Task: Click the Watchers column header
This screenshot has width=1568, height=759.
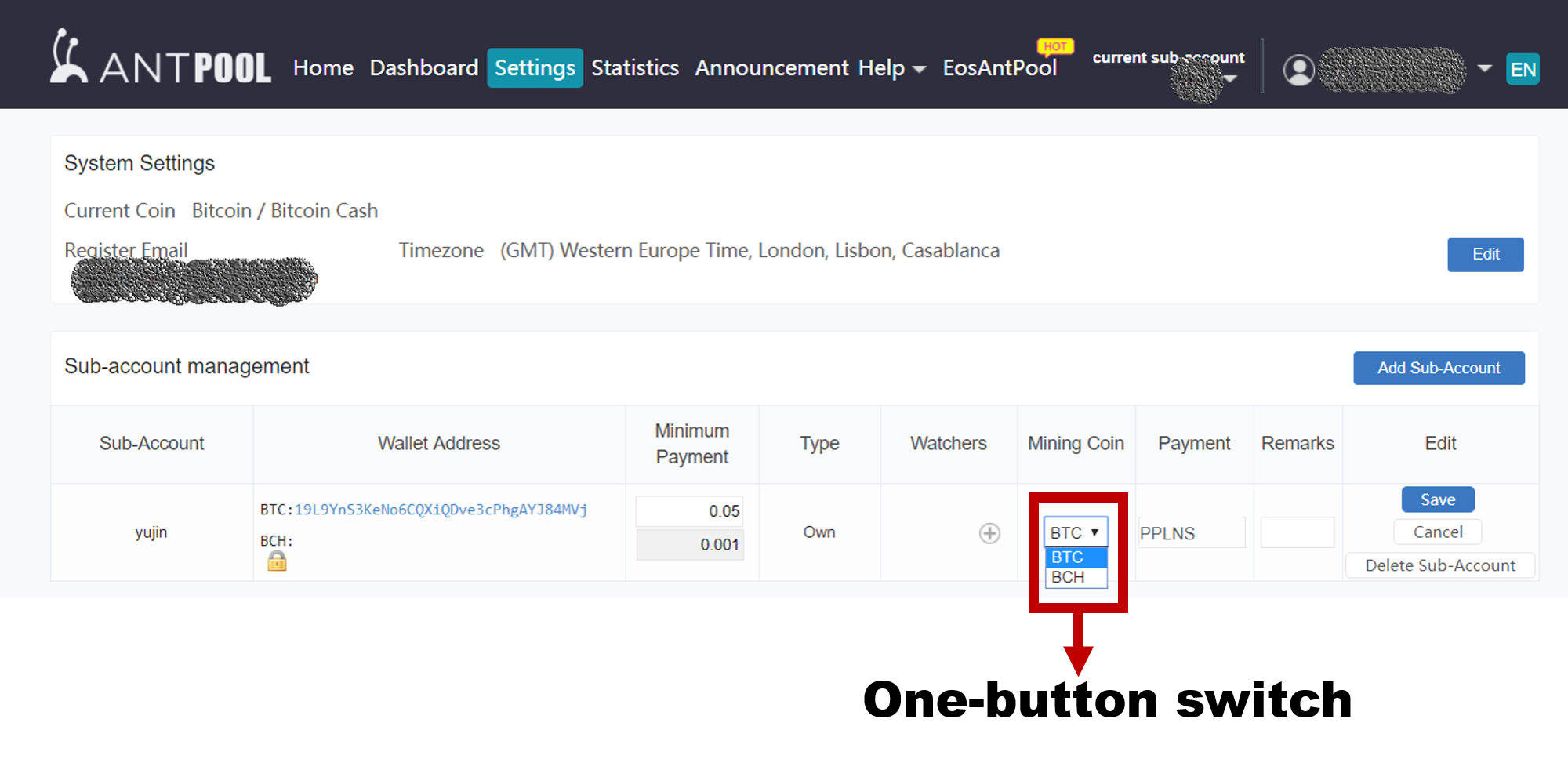Action: 949,444
